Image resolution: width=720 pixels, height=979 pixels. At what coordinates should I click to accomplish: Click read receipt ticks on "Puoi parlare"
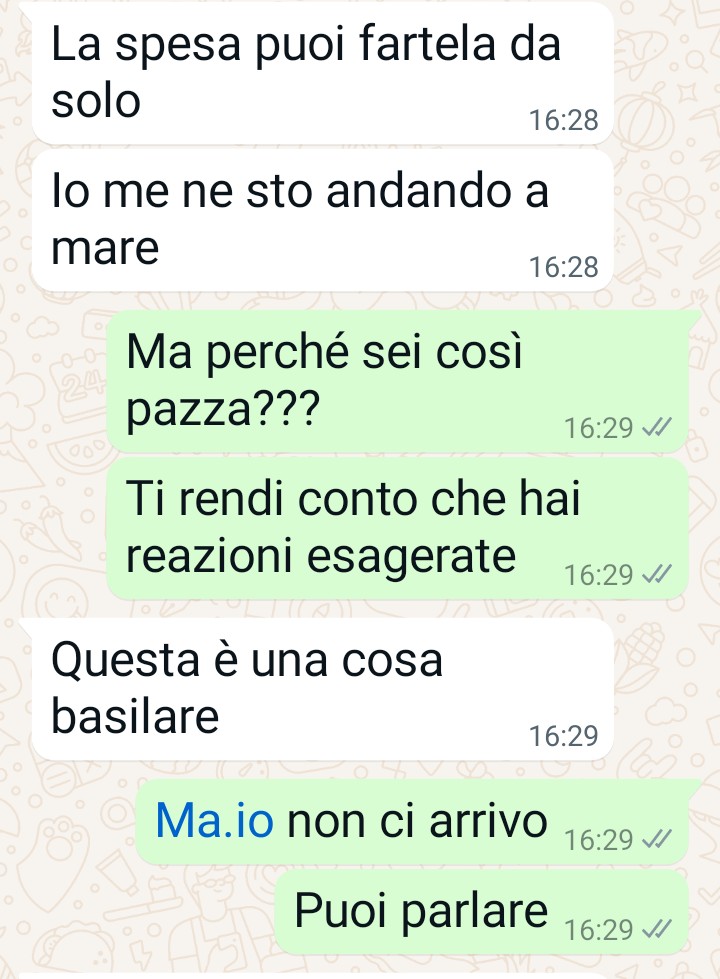(x=657, y=930)
